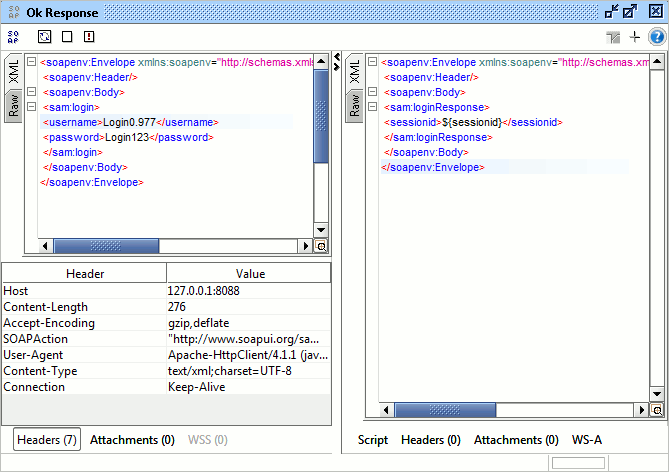Click the recreate response toolbar icon
Image resolution: width=669 pixels, height=472 pixels.
tap(44, 37)
